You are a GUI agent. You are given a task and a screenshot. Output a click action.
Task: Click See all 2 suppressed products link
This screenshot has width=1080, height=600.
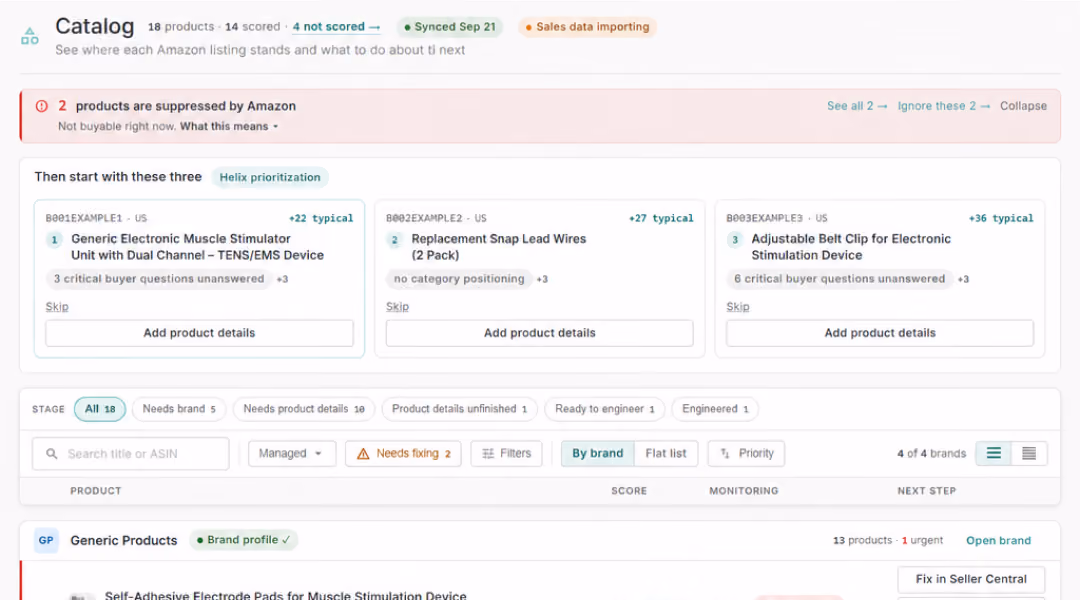pos(857,106)
